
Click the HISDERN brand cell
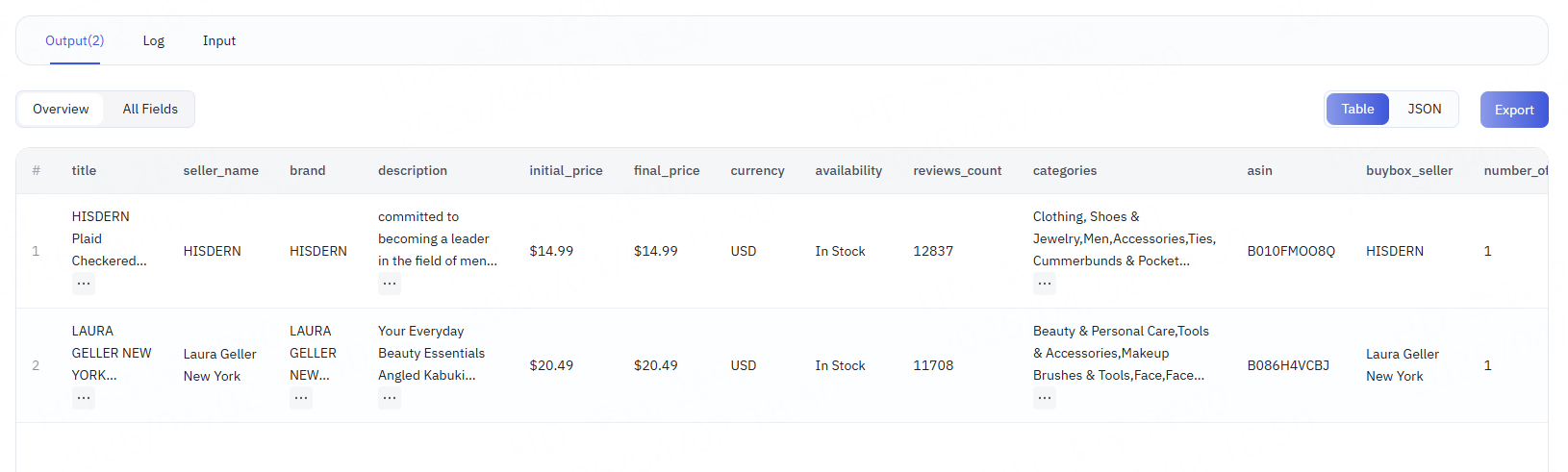pos(318,251)
